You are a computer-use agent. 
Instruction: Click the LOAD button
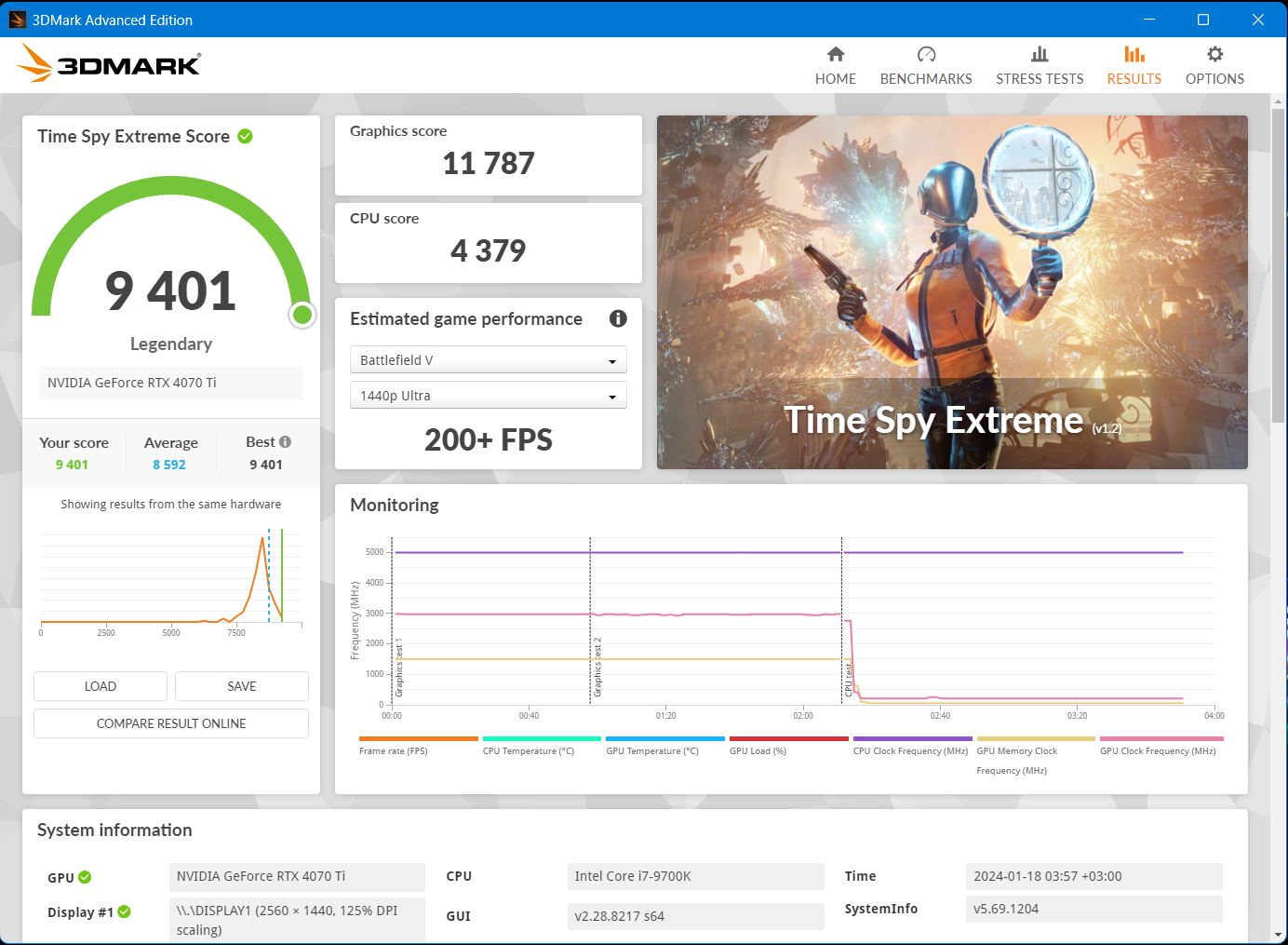pos(101,686)
